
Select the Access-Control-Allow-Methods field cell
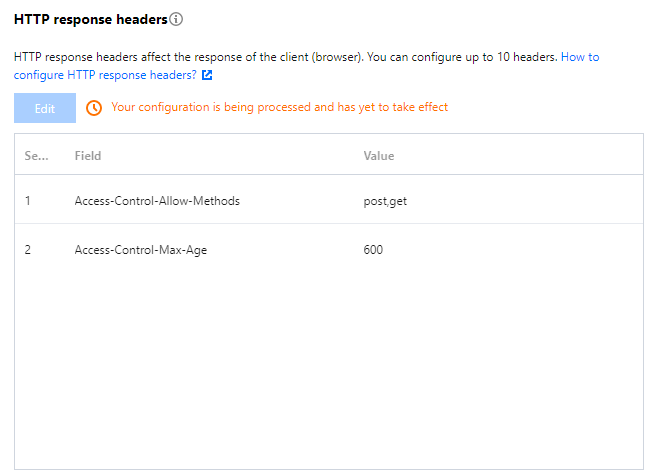(x=157, y=201)
